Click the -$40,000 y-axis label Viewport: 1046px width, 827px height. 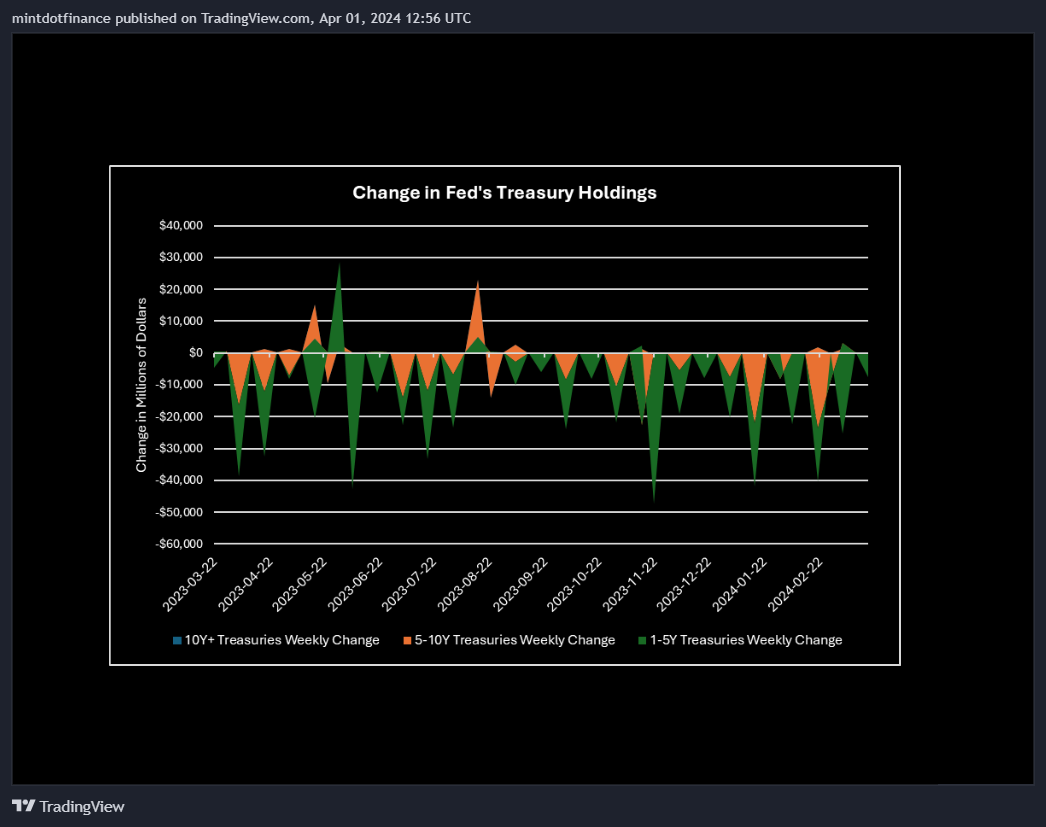[179, 480]
